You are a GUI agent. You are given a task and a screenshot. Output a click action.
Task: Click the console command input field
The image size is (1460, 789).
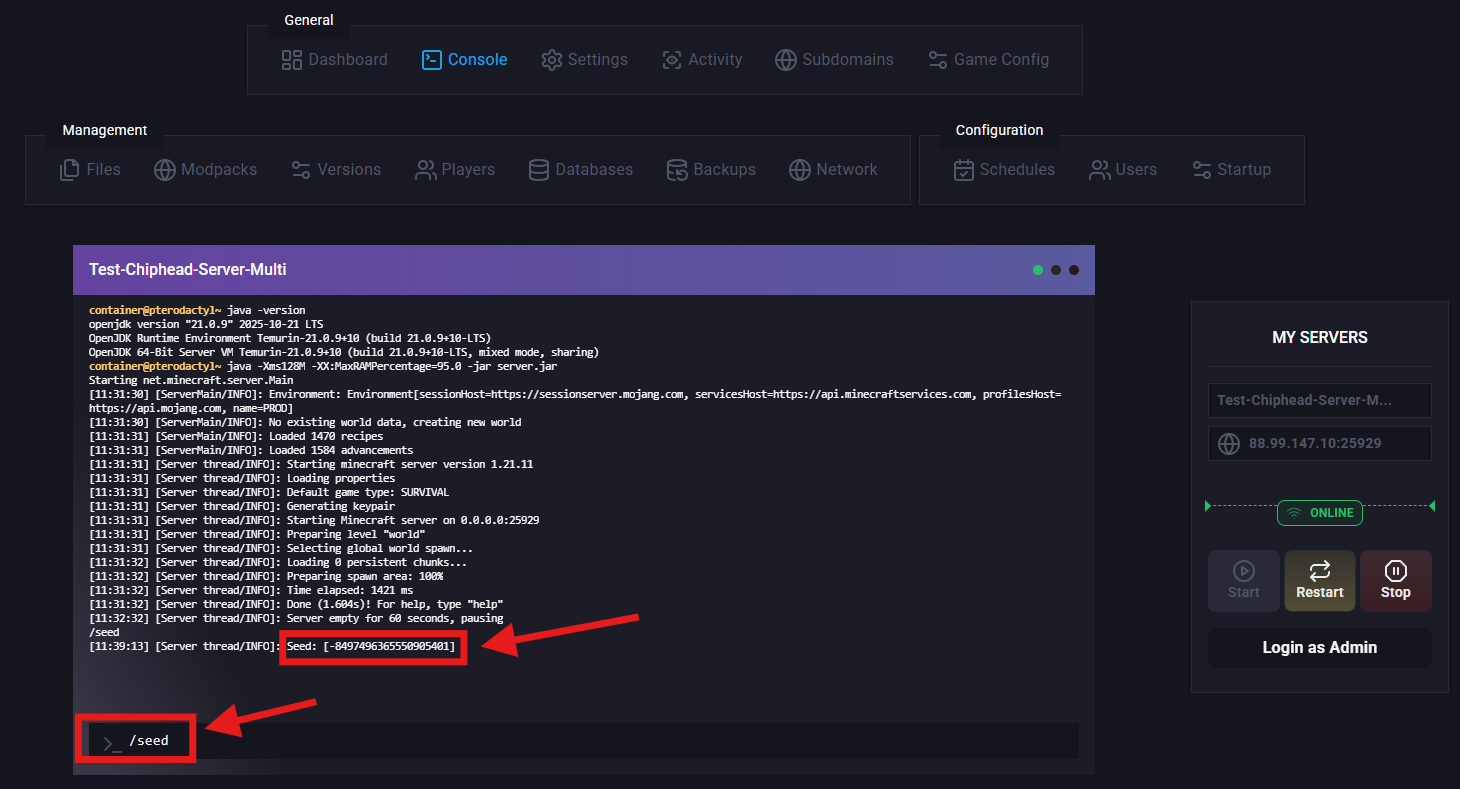585,741
